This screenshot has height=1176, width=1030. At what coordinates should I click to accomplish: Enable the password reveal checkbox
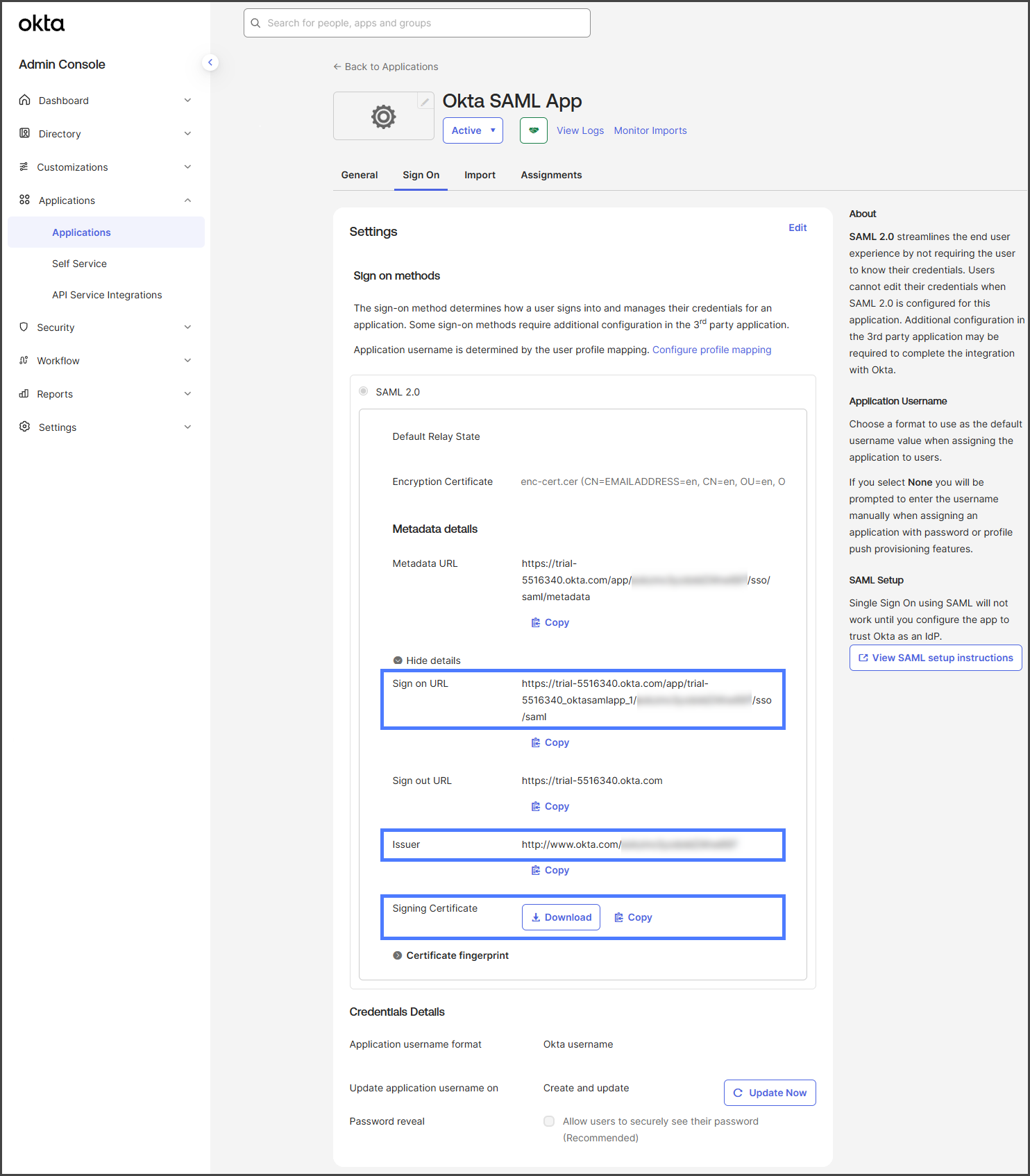(x=549, y=1121)
